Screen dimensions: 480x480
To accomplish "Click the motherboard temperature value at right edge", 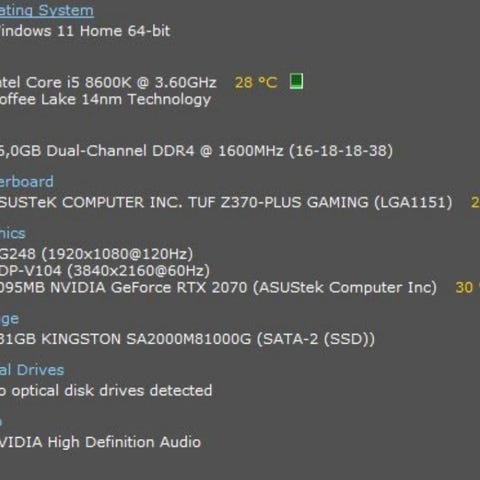I will [x=475, y=202].
